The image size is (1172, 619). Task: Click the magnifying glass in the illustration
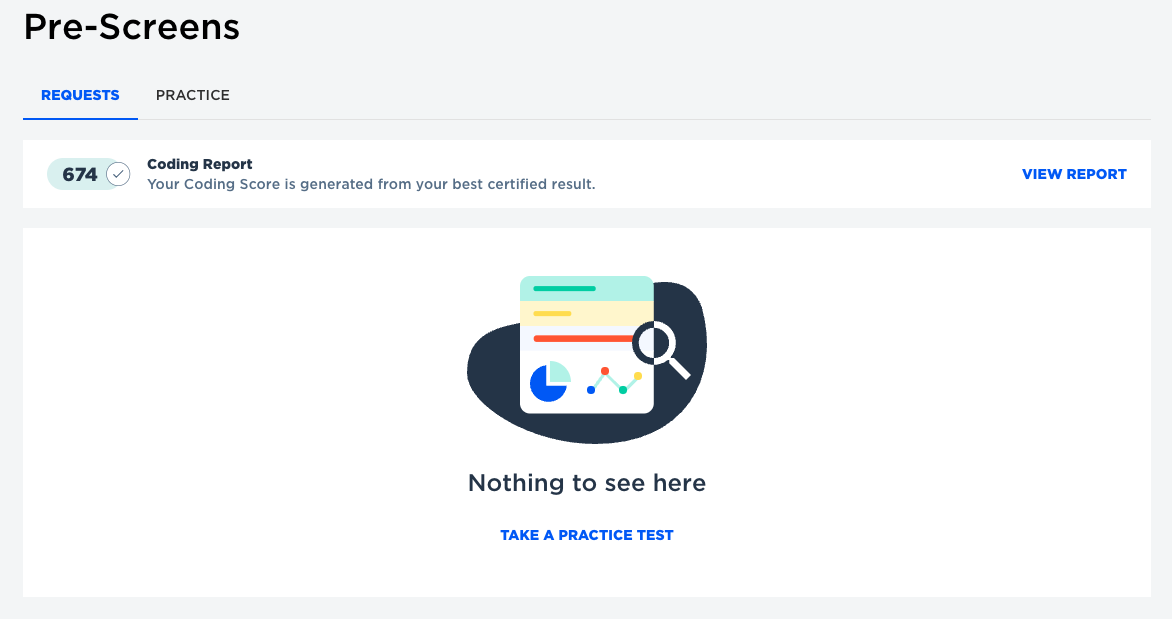click(x=661, y=349)
